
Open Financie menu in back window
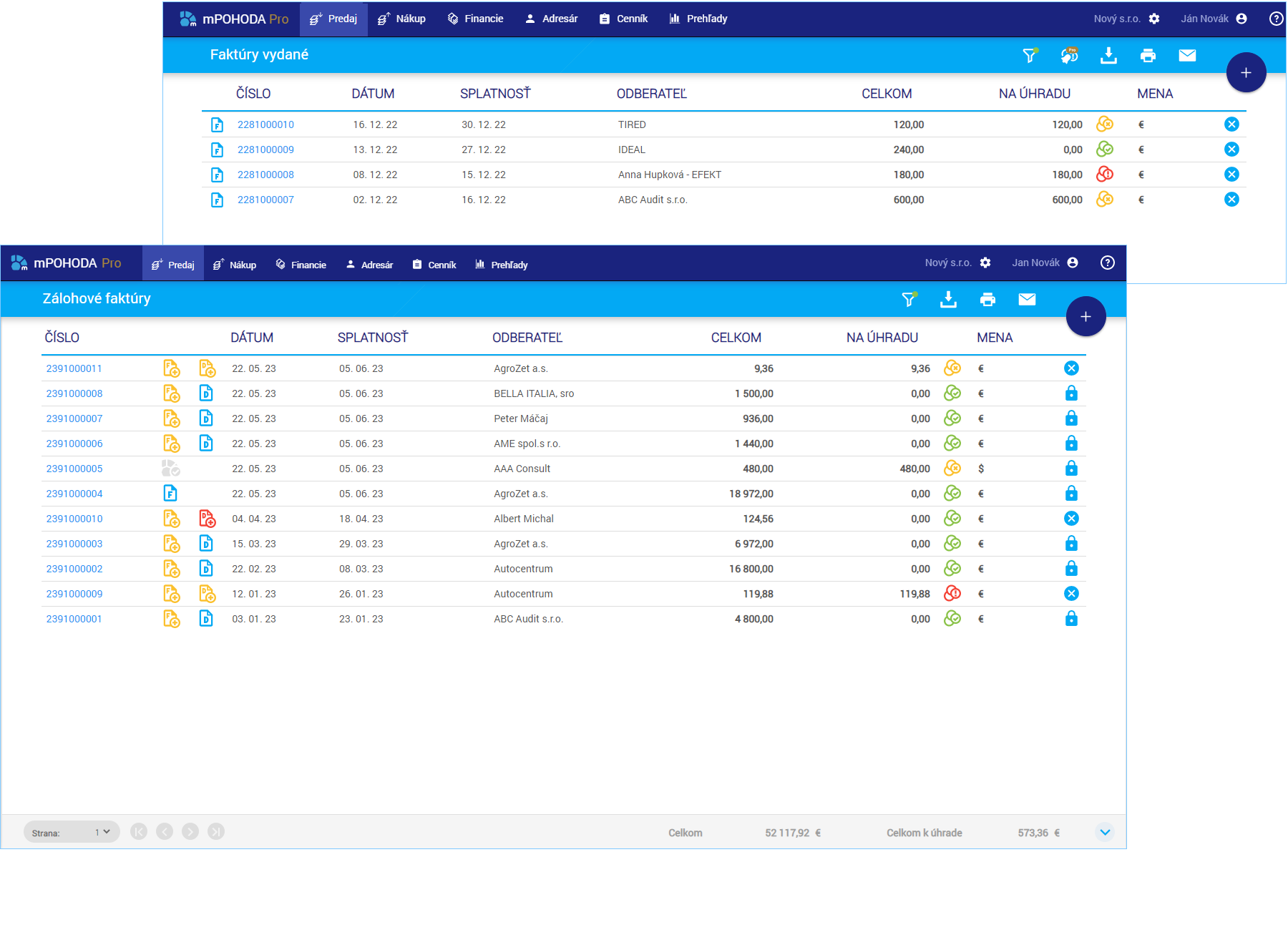pos(476,19)
